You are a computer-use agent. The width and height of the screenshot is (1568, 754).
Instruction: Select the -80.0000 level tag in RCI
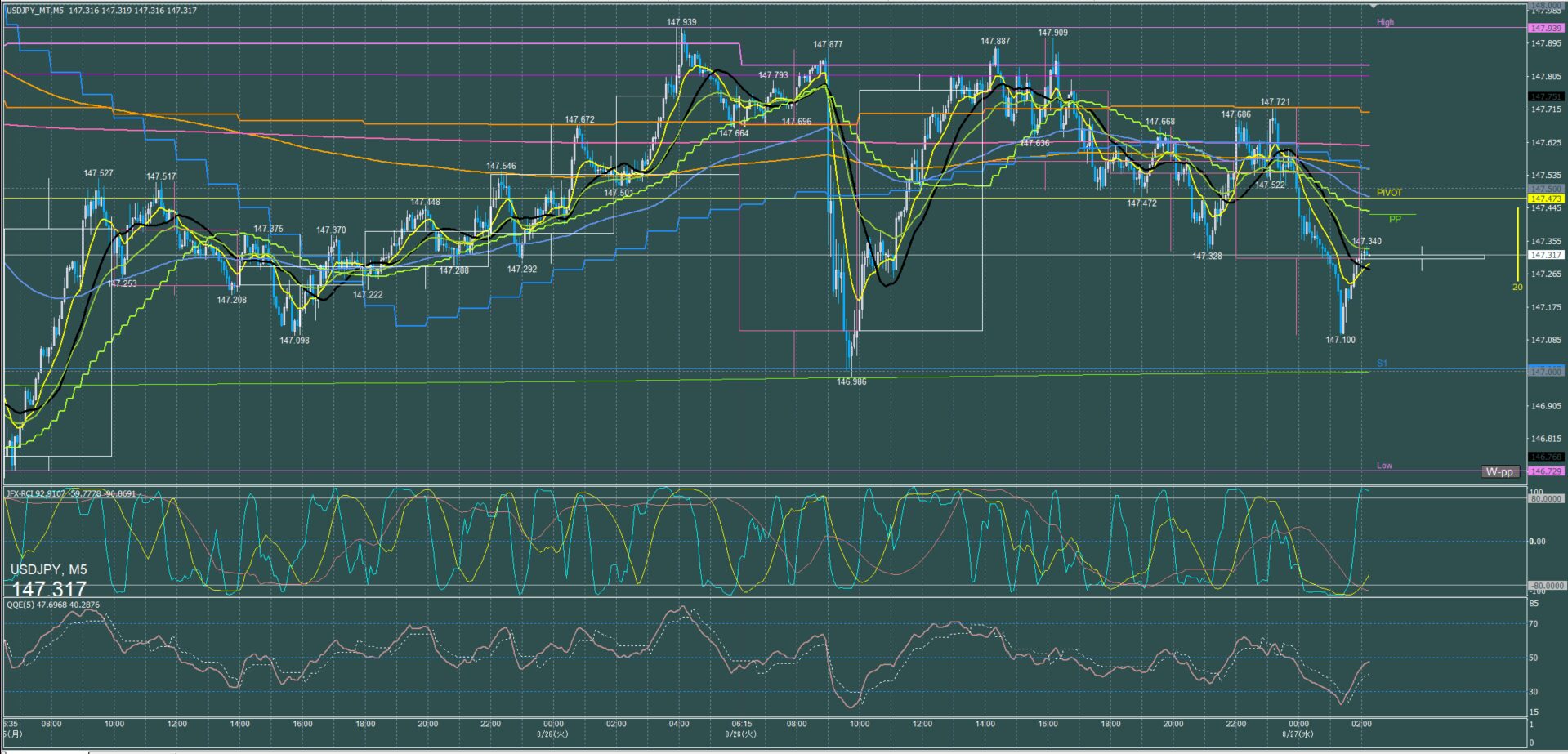click(x=1545, y=586)
